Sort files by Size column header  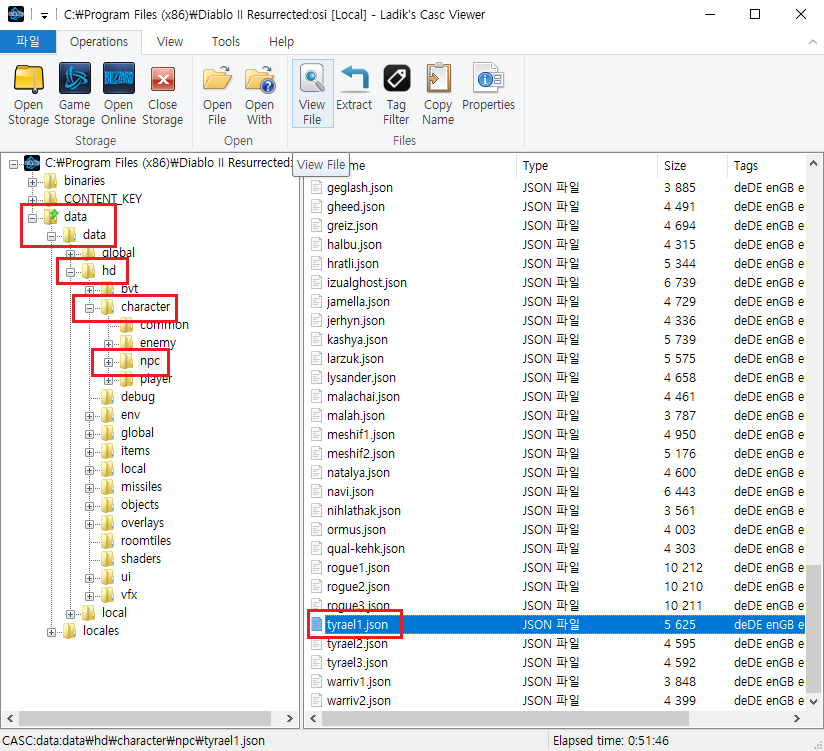tap(692, 166)
